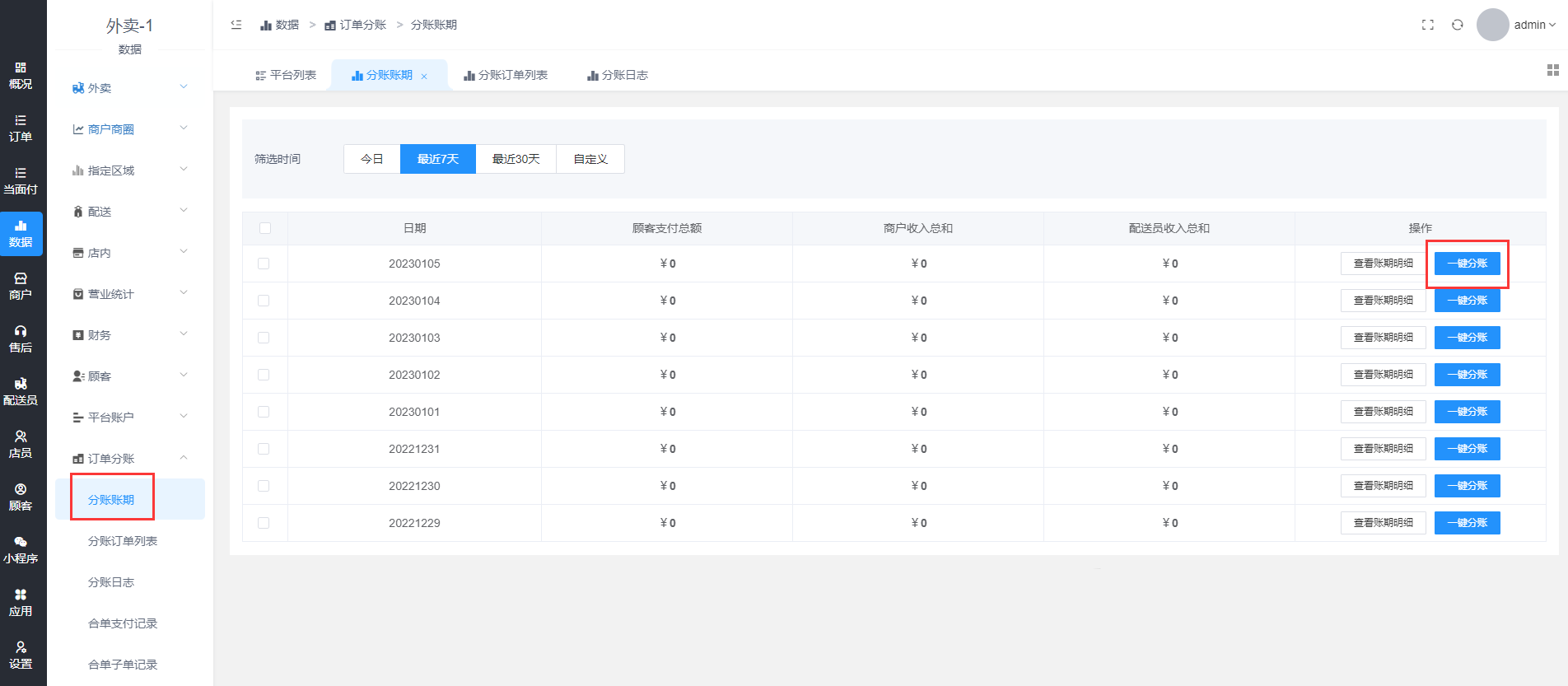Expand the 财务 menu group
The image size is (1568, 686).
click(x=130, y=334)
